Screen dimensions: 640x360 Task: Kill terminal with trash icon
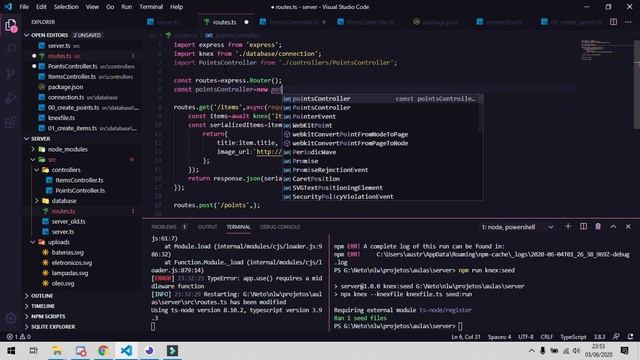(x=598, y=227)
